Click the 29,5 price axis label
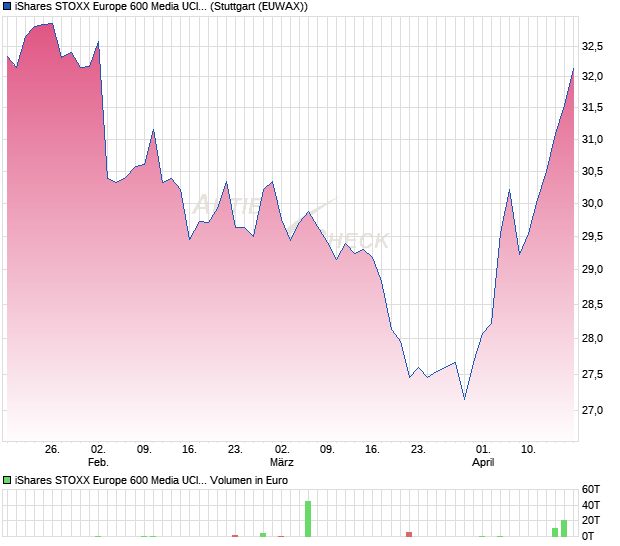The image size is (620, 546). (592, 236)
